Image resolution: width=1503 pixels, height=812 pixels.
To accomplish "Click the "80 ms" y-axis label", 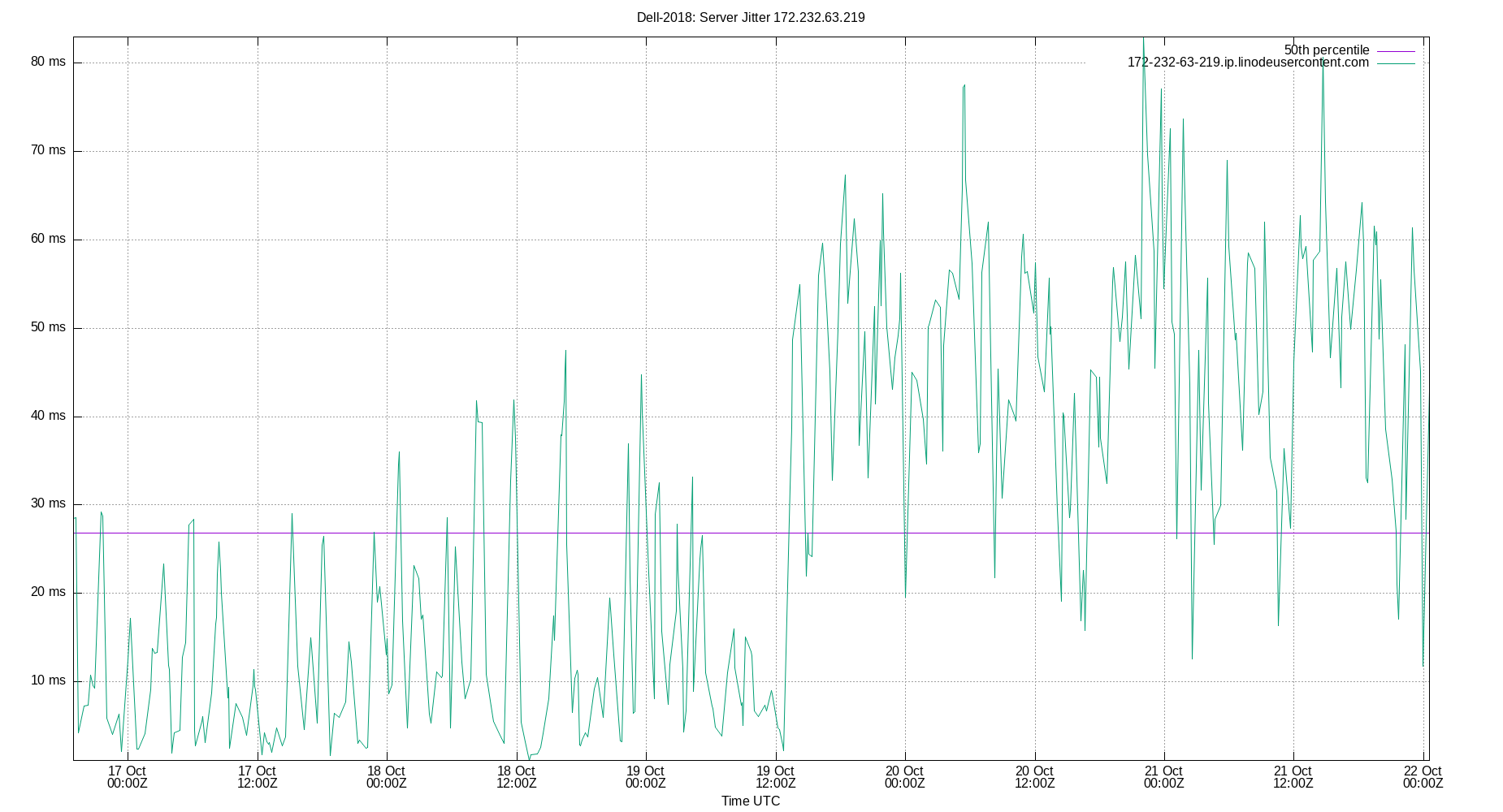I will point(49,62).
